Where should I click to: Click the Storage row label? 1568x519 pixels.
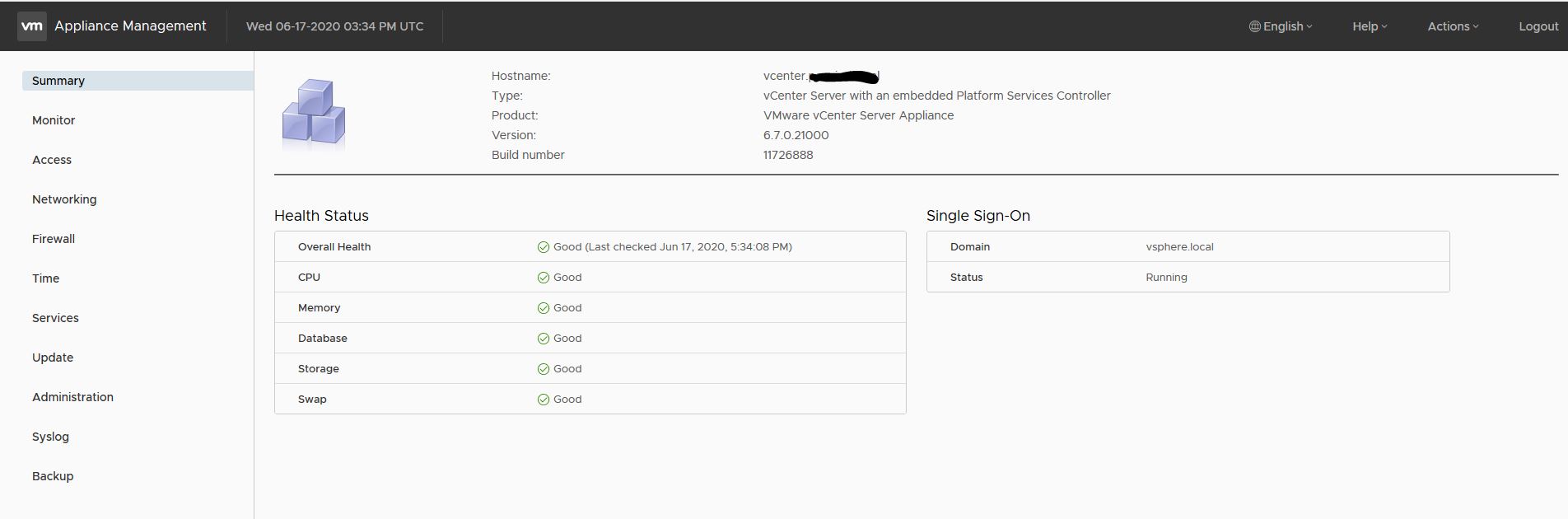click(319, 369)
